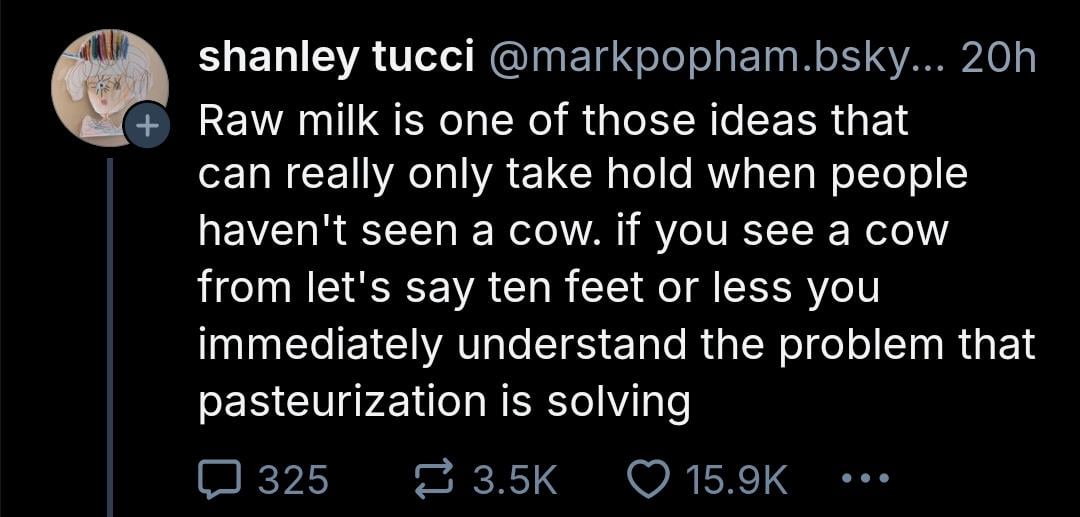Click the 20h post timestamp
Screen dimensions: 1080x517
(x=995, y=59)
